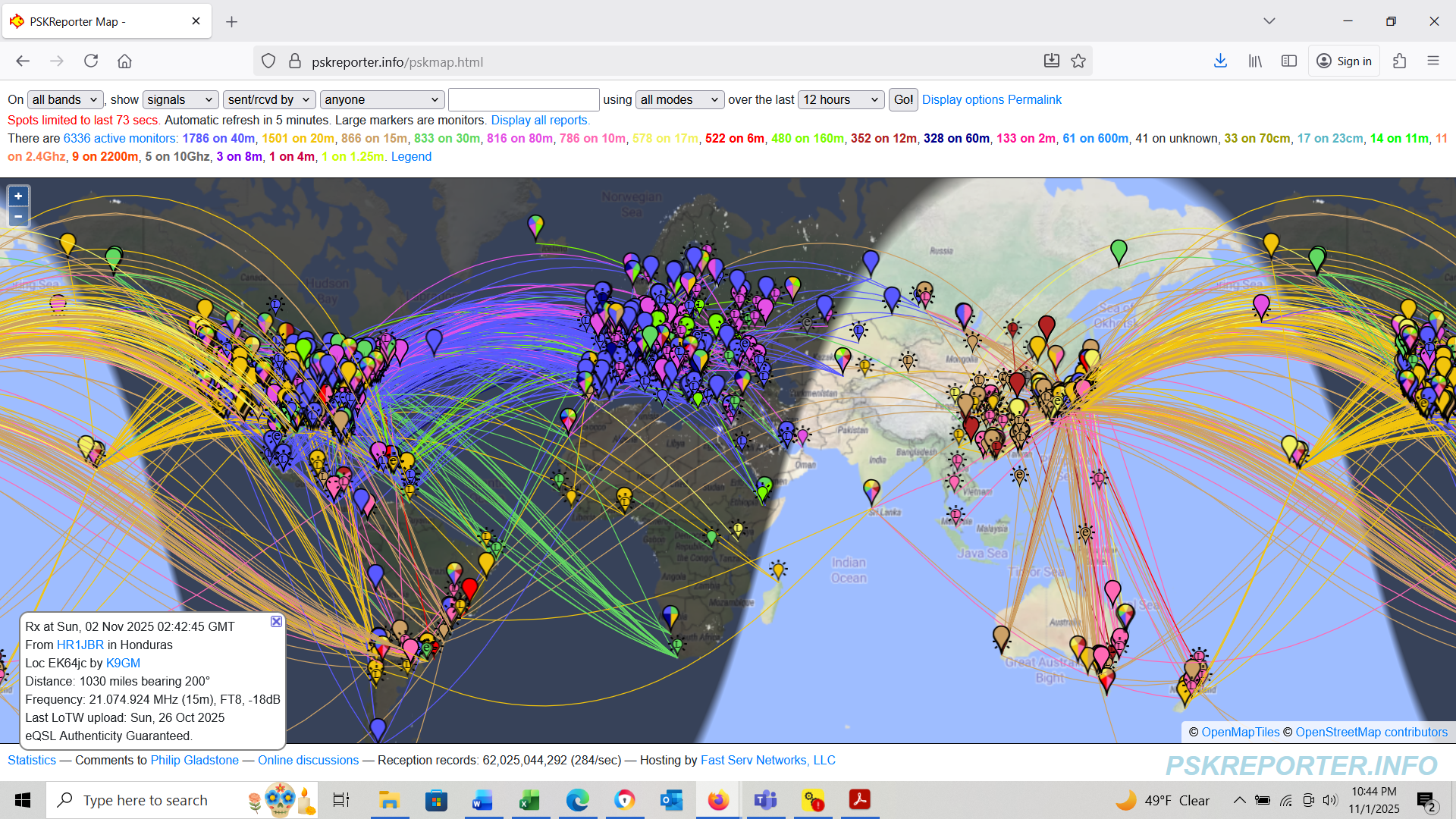Open the '12 hours' time range dropdown
This screenshot has width=1456, height=819.
pyautogui.click(x=840, y=99)
